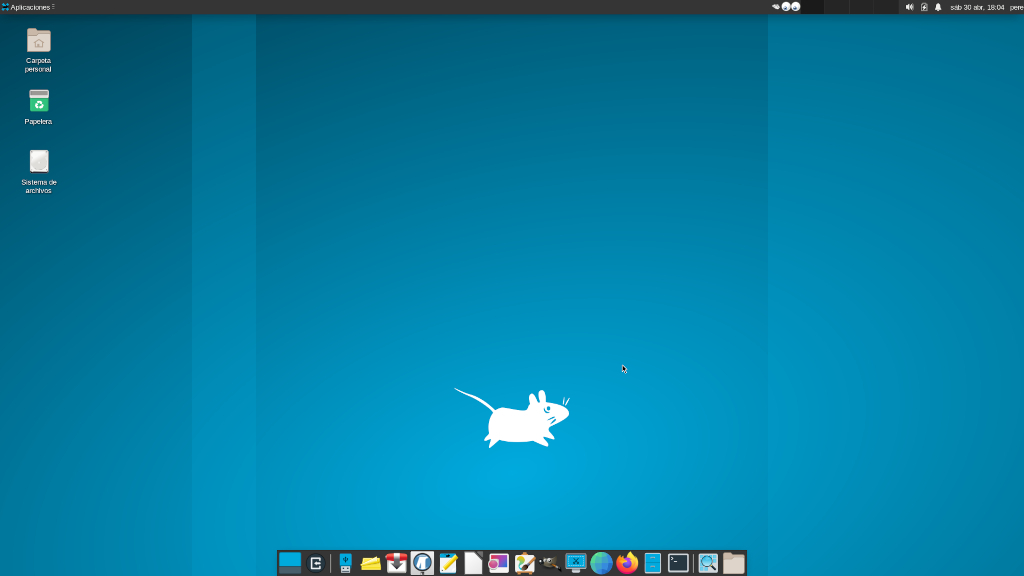Open the red download manager icon
Screen dimensions: 1024x576
pos(397,563)
